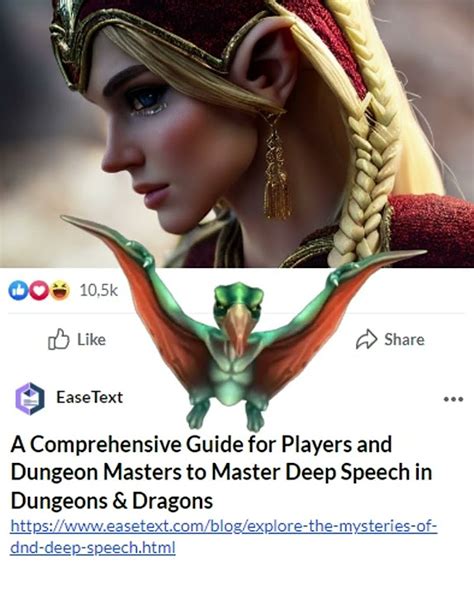Open the easetext.com blog URL link
The height and width of the screenshot is (594, 474).
224,527
